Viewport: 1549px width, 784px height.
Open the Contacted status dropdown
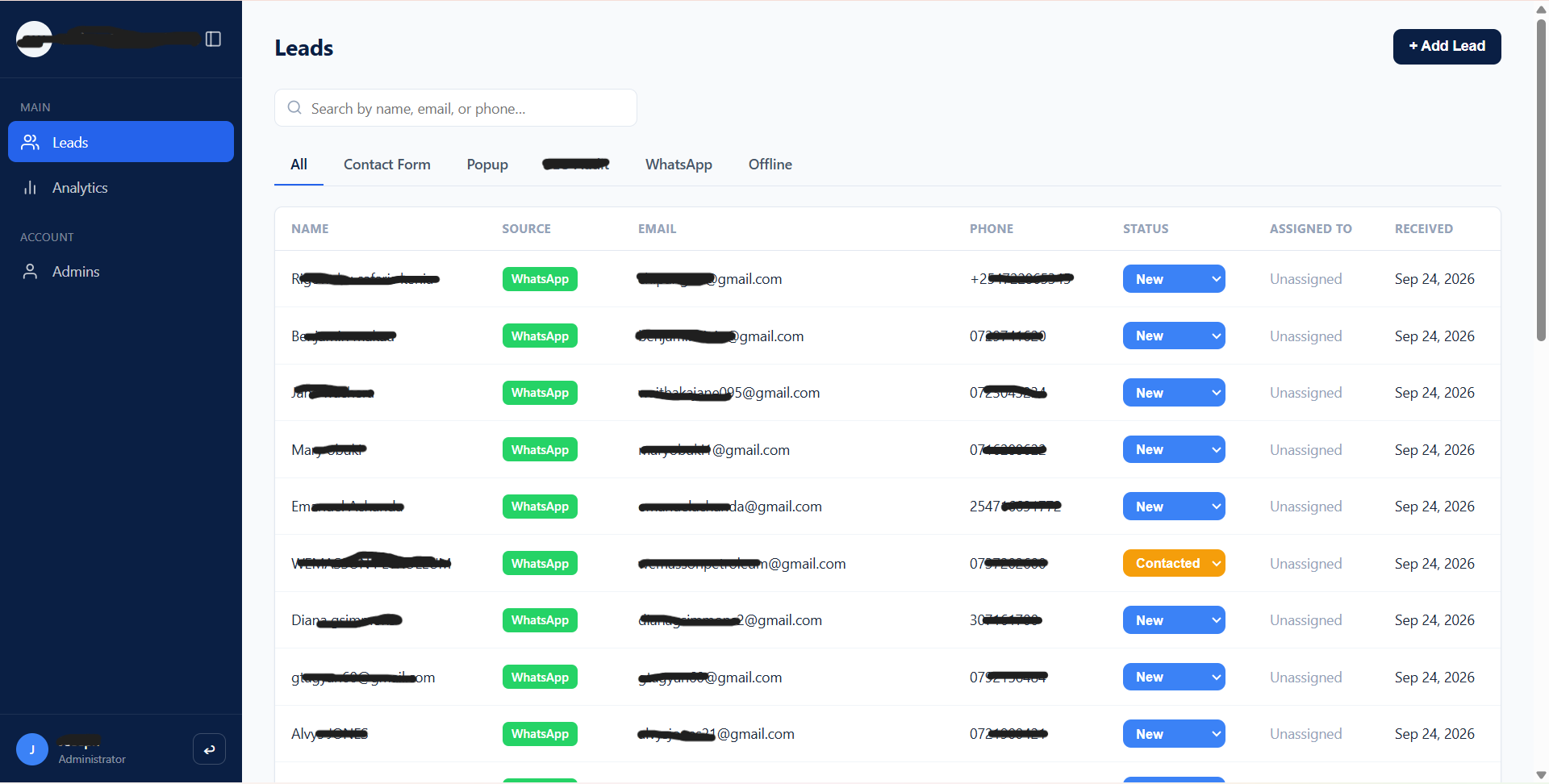click(x=1174, y=563)
